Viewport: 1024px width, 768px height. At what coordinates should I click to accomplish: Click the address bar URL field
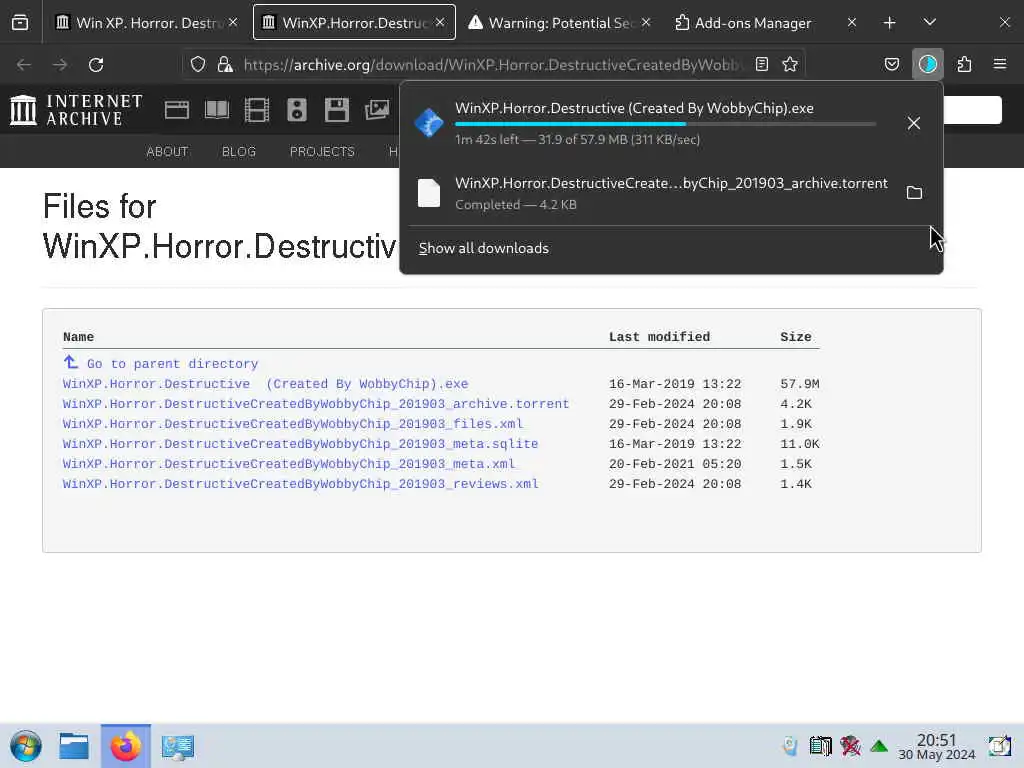tap(493, 65)
